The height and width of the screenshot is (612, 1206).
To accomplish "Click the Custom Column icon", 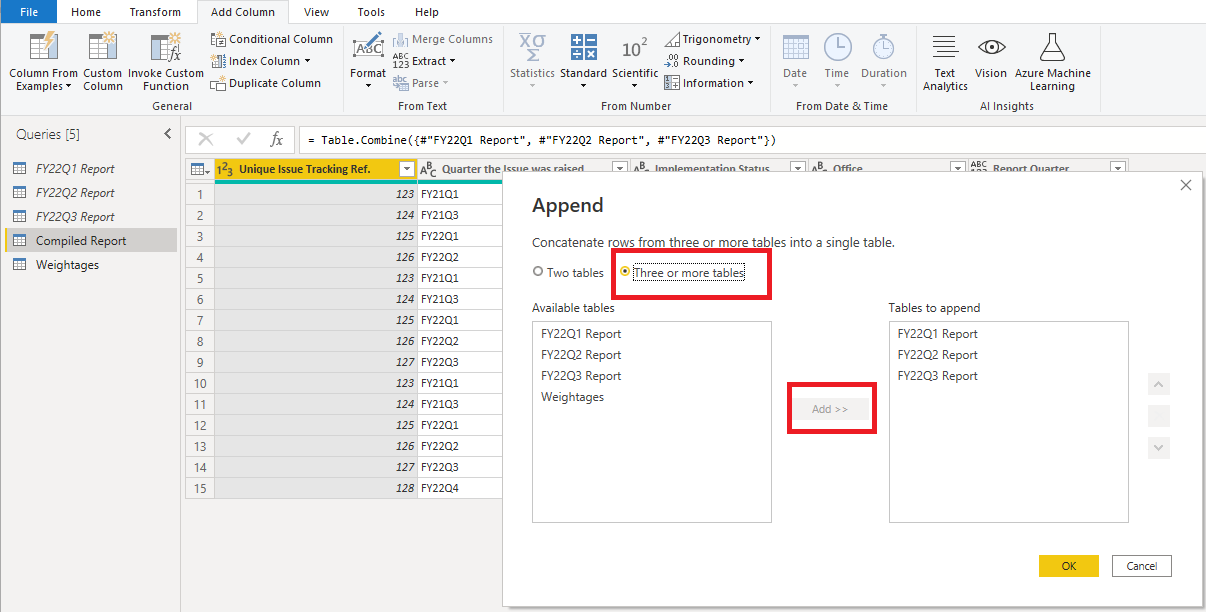I will click(102, 47).
